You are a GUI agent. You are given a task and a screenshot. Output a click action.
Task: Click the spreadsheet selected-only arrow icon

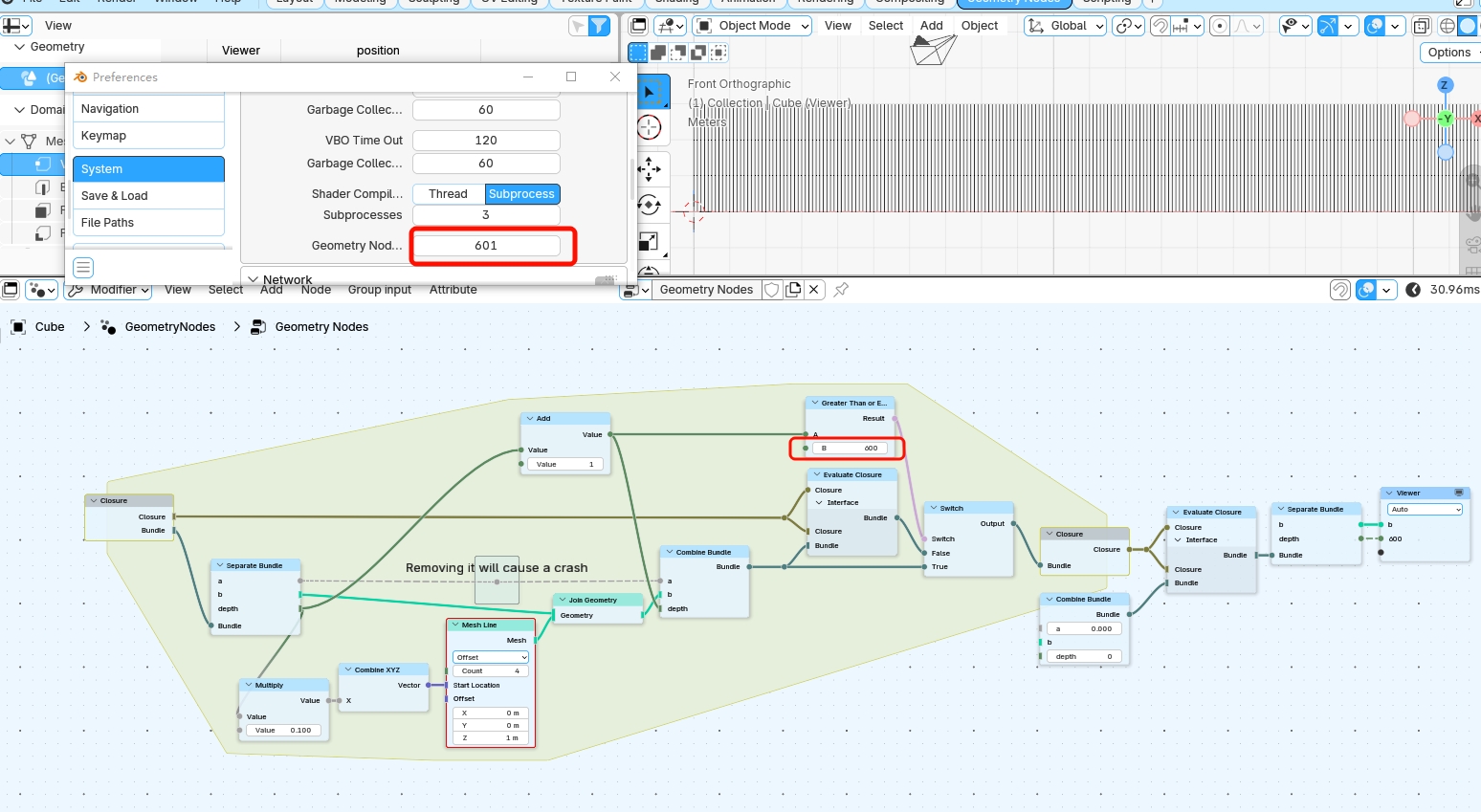pyautogui.click(x=578, y=26)
